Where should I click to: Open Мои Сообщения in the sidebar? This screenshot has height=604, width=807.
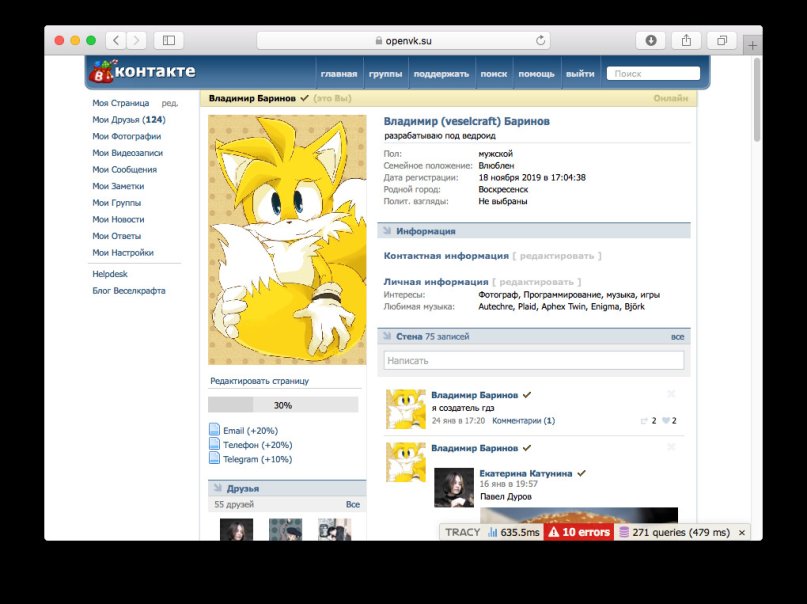[124, 169]
